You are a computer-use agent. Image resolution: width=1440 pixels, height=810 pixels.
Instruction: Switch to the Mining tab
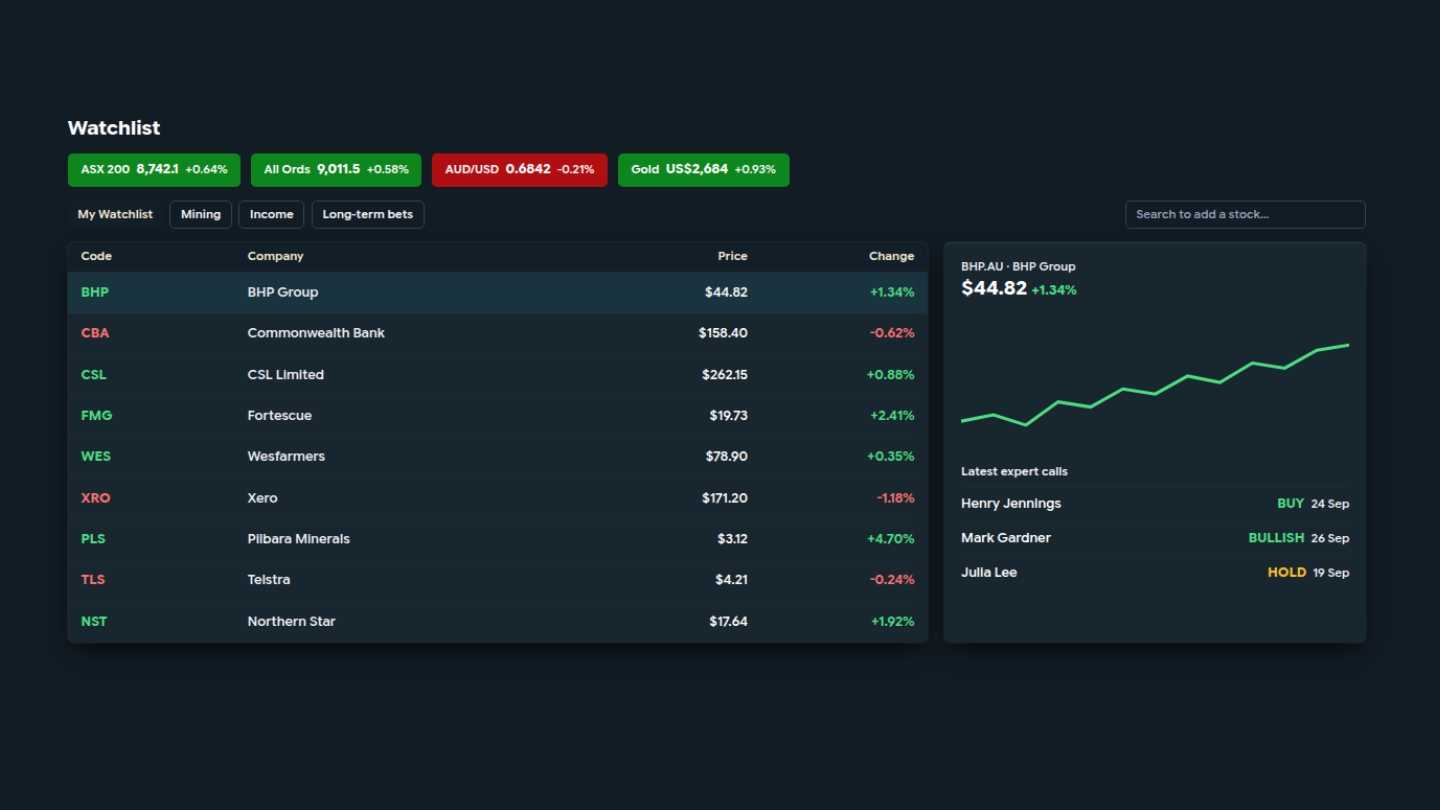coord(201,215)
